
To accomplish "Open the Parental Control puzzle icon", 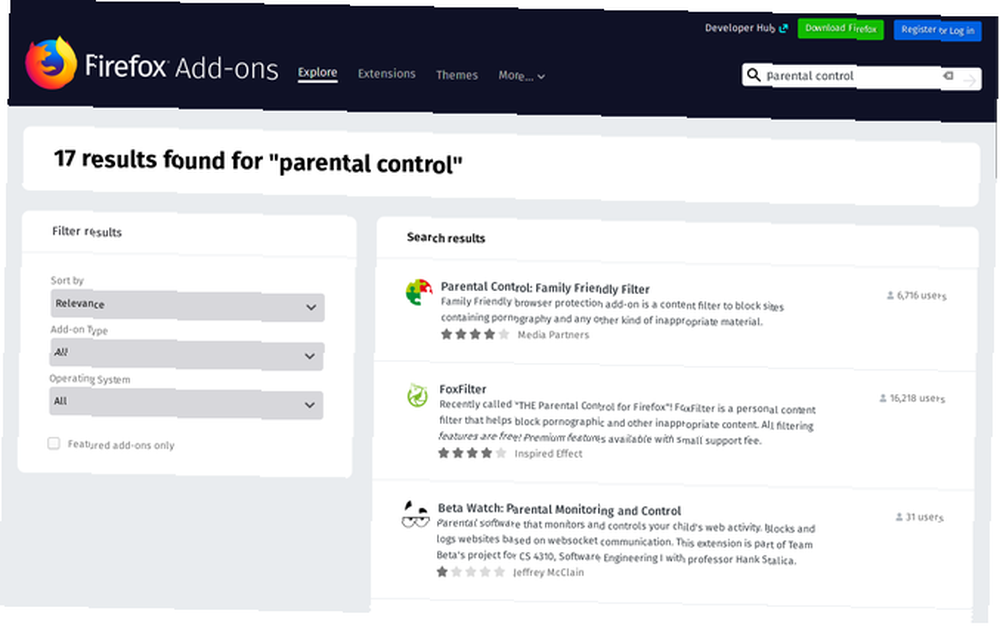I will (418, 293).
